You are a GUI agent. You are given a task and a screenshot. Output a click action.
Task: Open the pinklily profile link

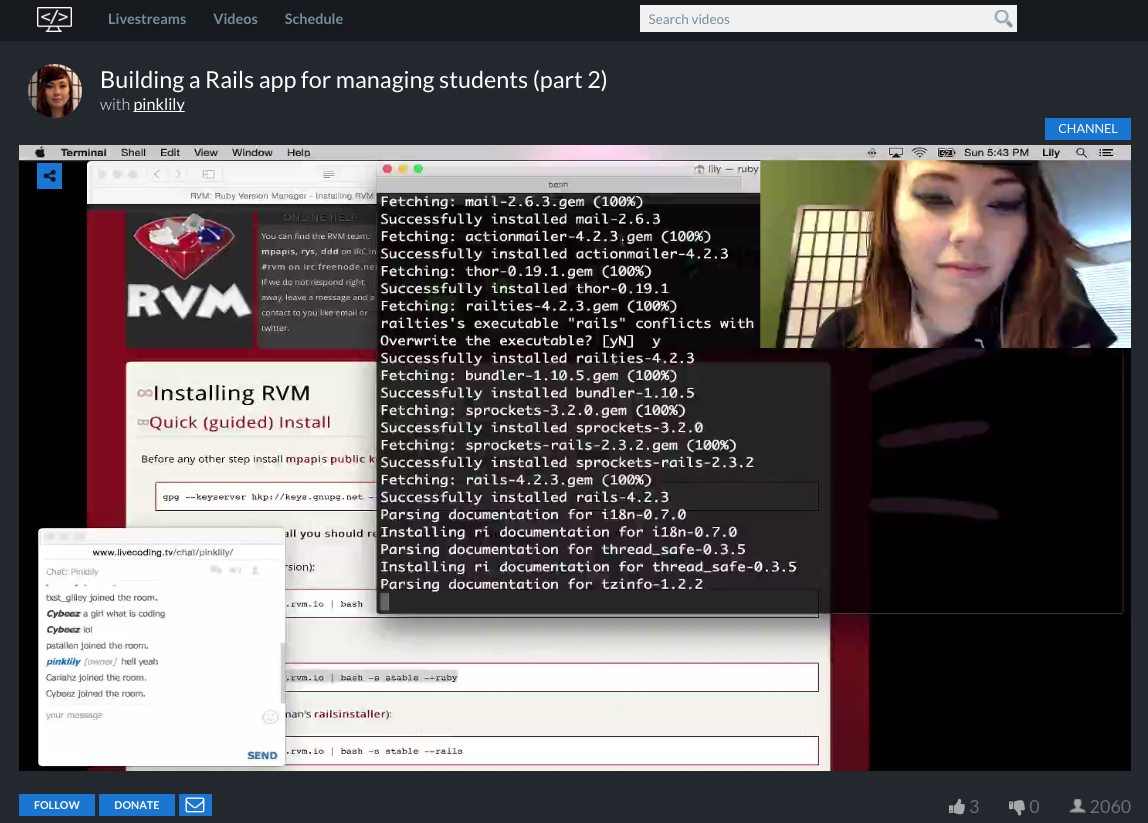159,105
